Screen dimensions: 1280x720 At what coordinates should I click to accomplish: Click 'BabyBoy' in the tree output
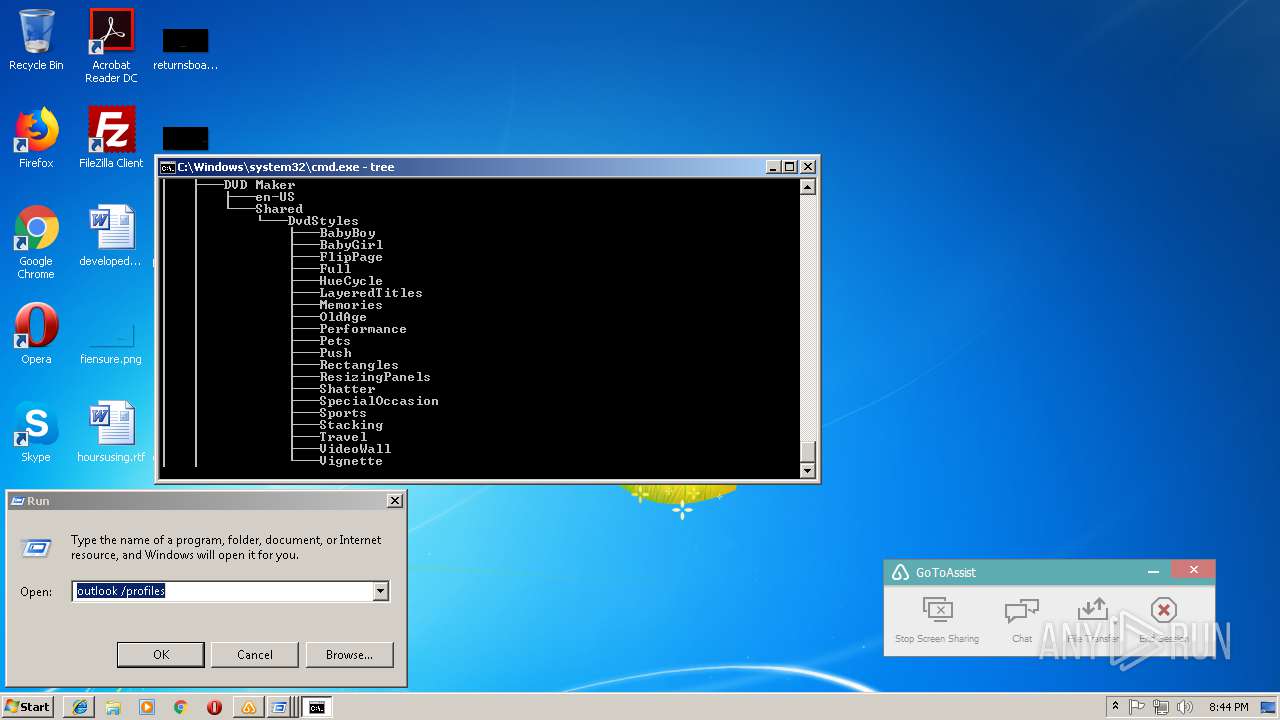click(347, 233)
